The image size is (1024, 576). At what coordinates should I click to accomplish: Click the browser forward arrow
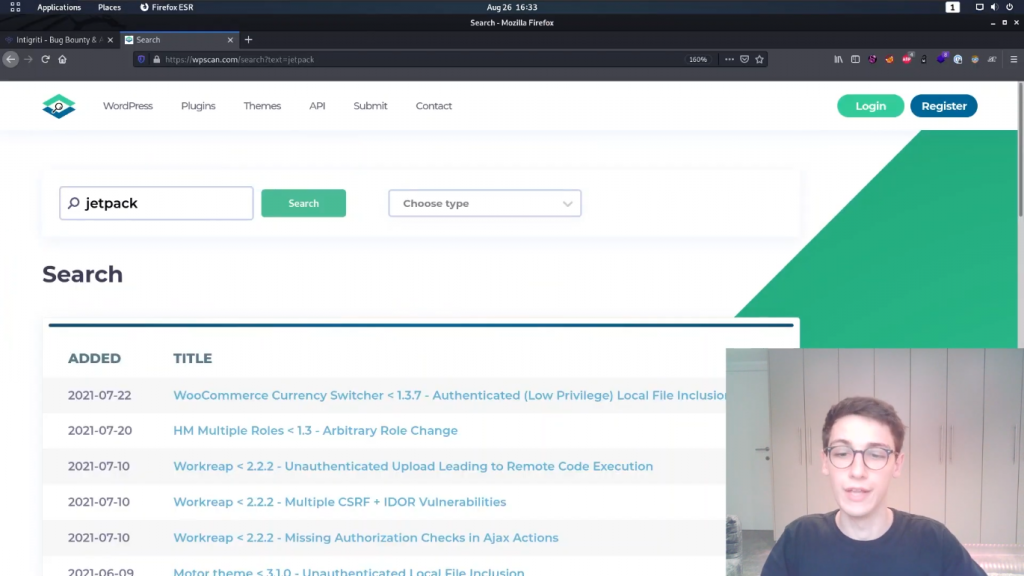click(x=28, y=59)
